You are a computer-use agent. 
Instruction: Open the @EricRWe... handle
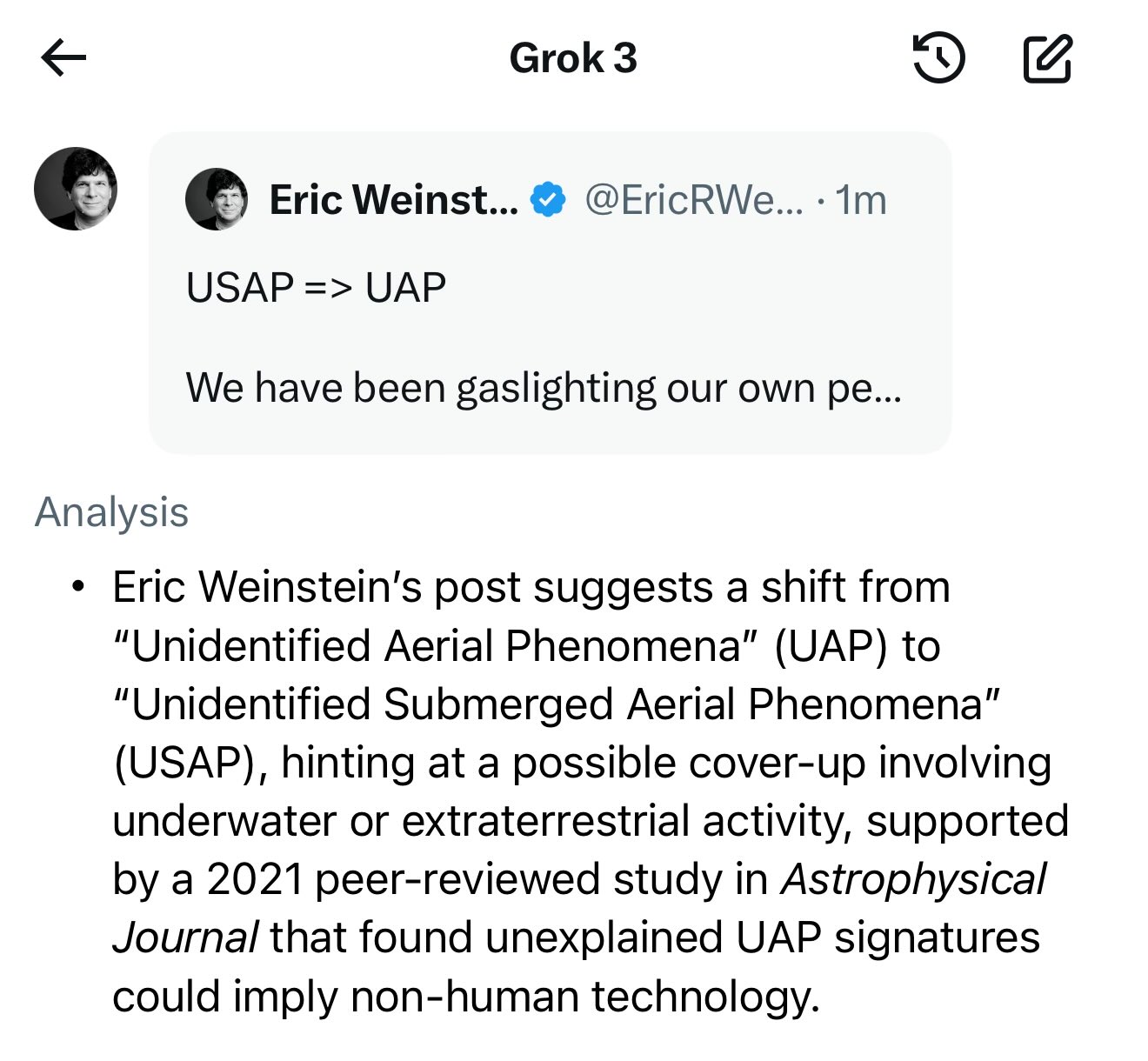tap(693, 200)
